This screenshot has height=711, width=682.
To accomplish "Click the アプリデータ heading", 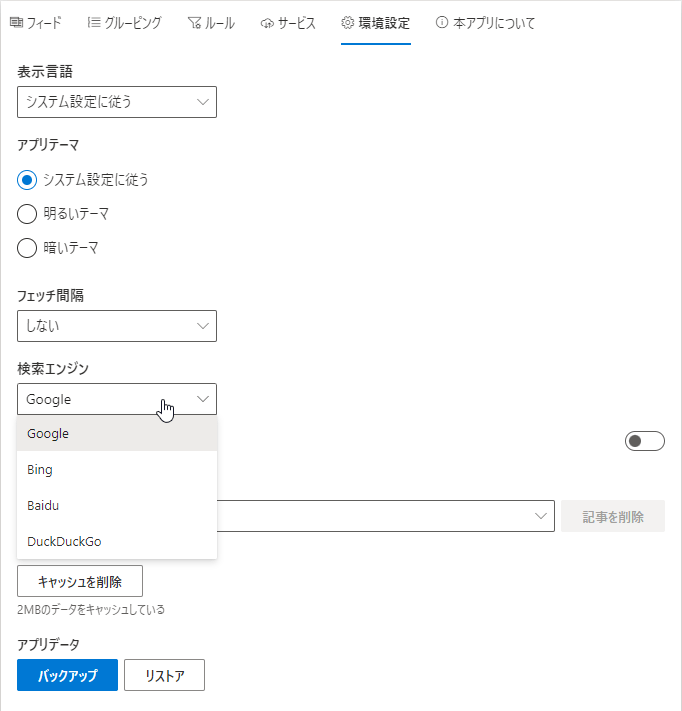I will (49, 644).
